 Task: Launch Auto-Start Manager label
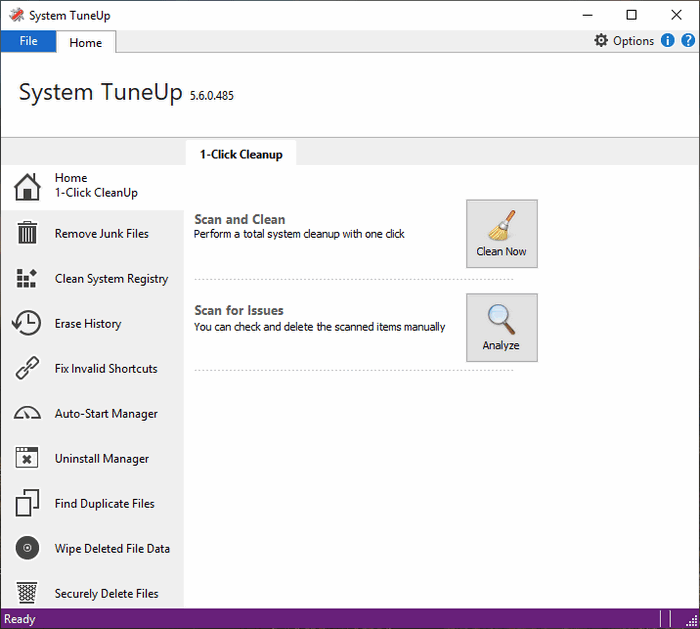(106, 414)
